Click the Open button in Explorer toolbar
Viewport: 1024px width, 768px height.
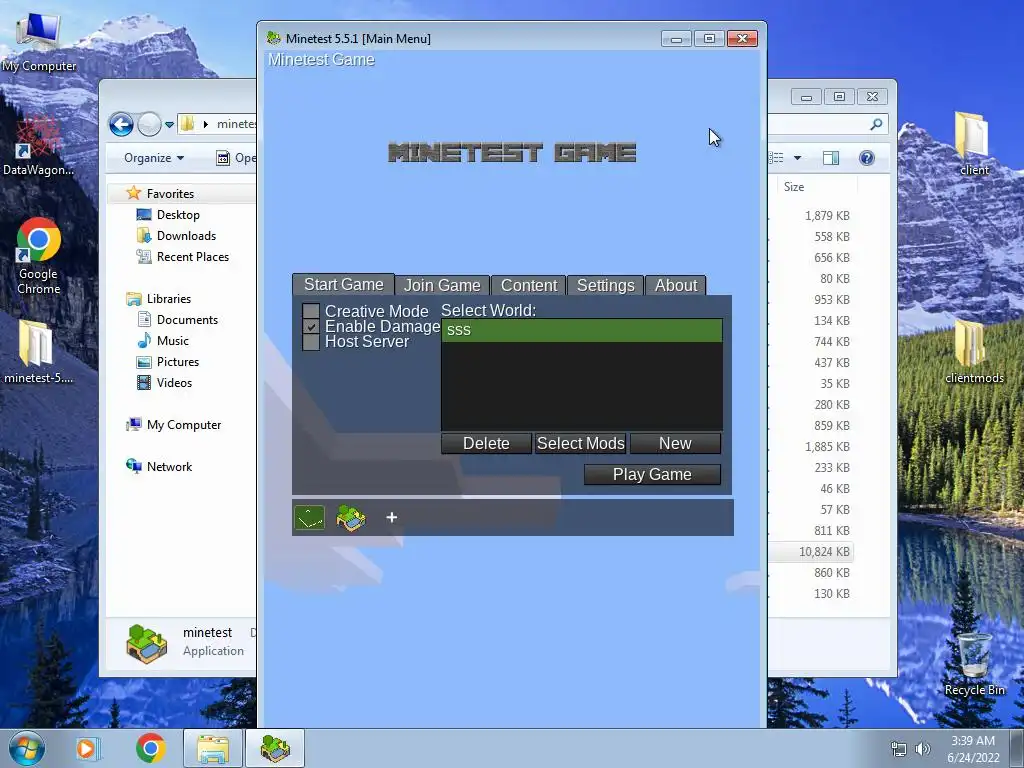pyautogui.click(x=236, y=158)
